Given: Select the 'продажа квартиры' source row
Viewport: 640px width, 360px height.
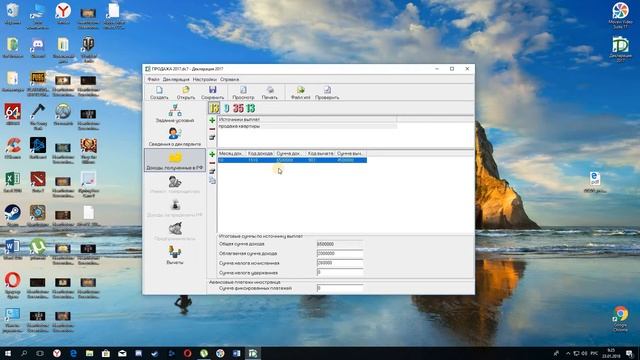Looking at the screenshot, I should (307, 126).
